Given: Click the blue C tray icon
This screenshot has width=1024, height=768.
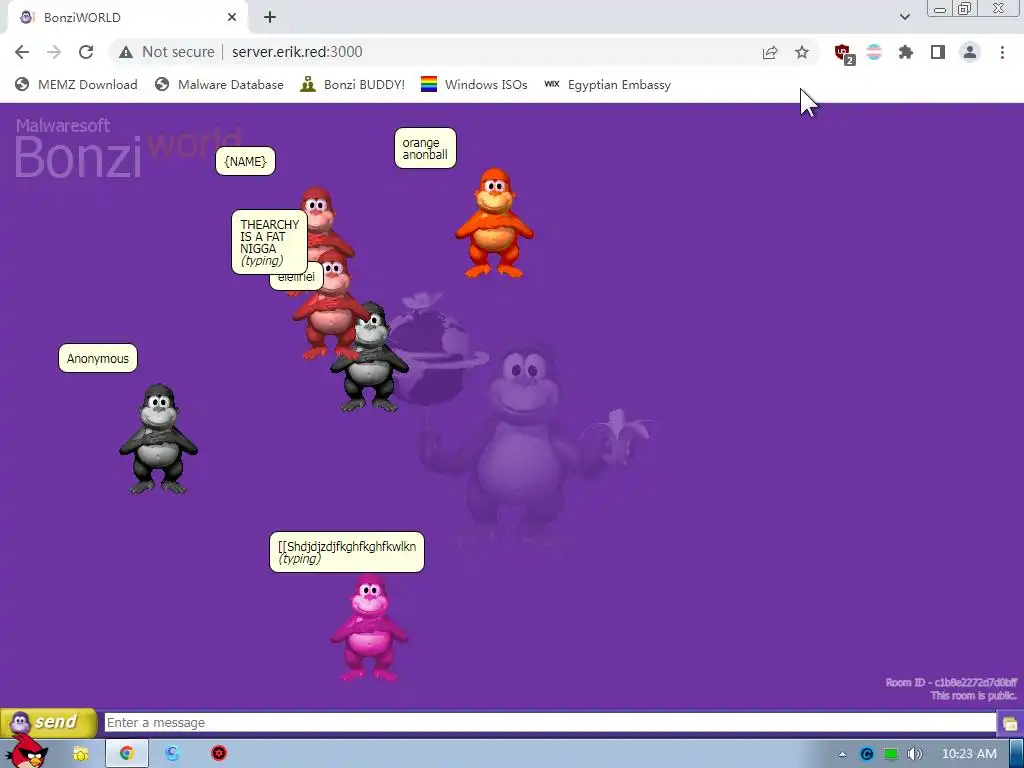Looking at the screenshot, I should click(x=867, y=754).
